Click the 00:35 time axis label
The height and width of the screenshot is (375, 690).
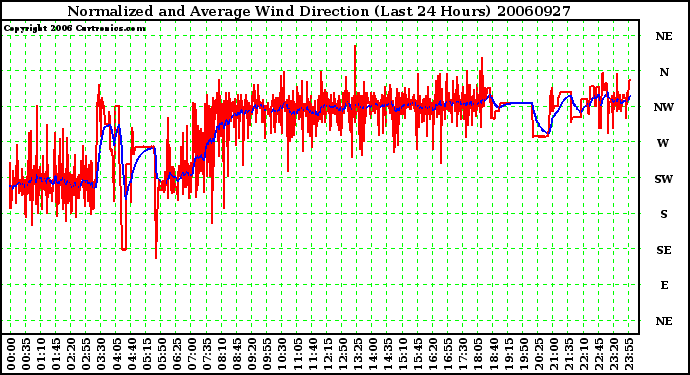26,354
